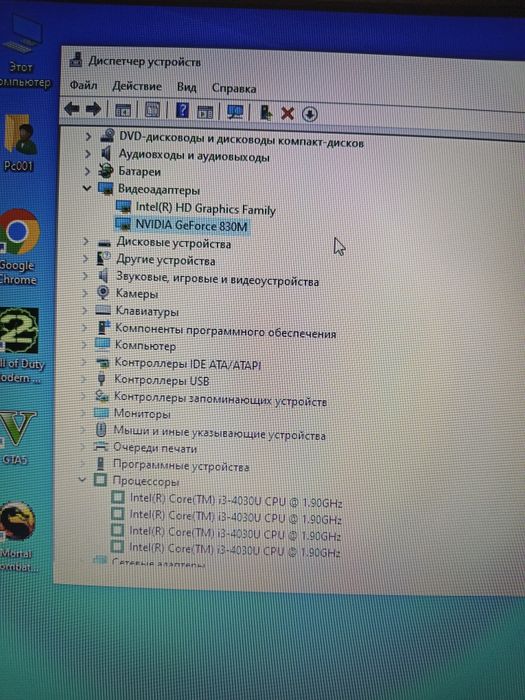Viewport: 525px width, 700px height.
Task: Expand Звуковые, игровые и видеоустройства node
Action: click(x=85, y=276)
